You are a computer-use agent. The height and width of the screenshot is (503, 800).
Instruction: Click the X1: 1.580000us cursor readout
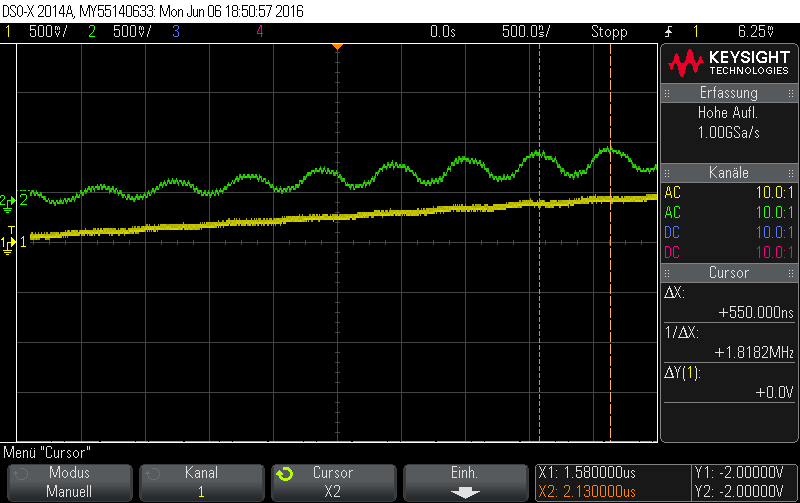click(587, 473)
